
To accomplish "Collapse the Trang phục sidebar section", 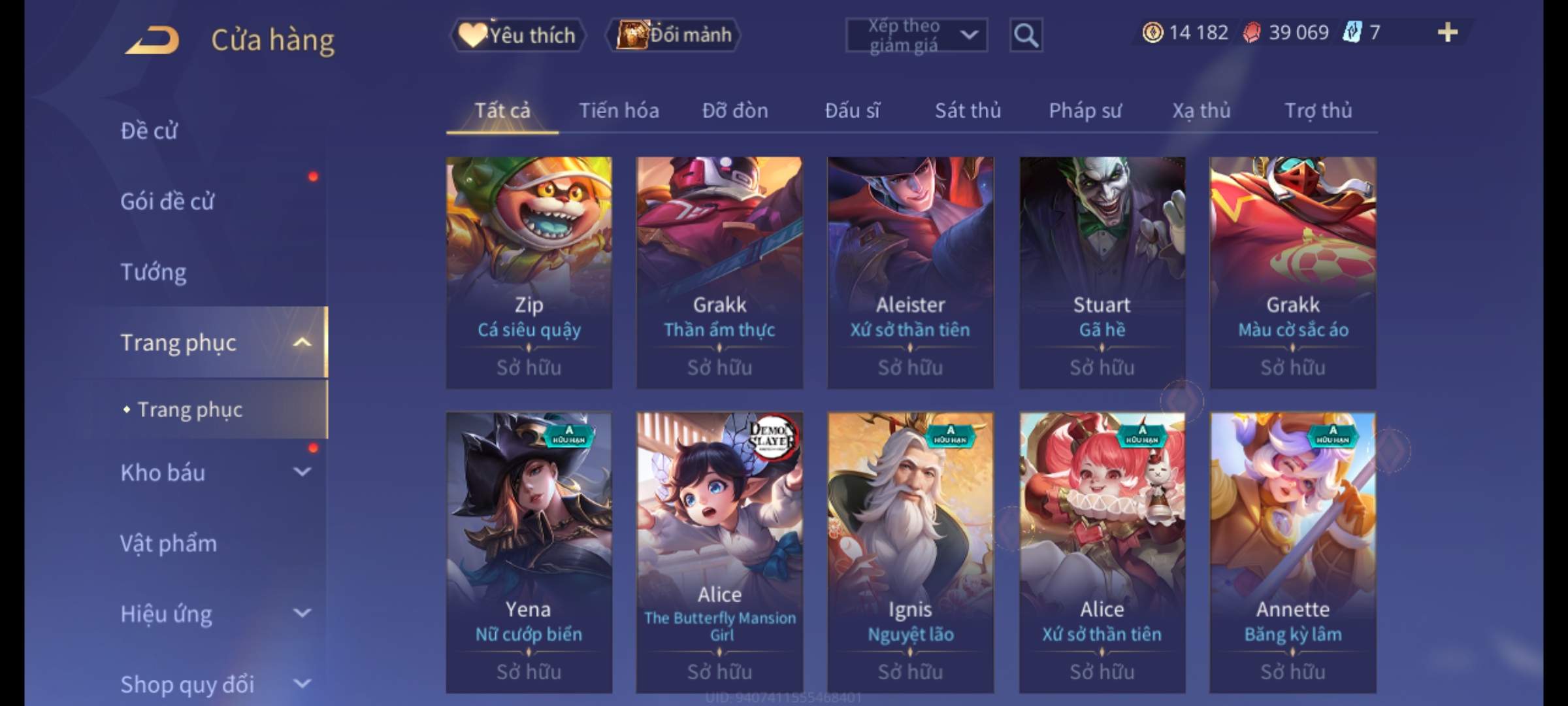I will [x=301, y=343].
